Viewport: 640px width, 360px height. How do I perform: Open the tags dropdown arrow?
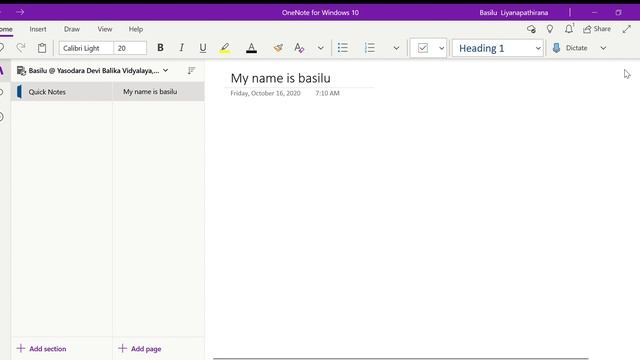coord(441,48)
